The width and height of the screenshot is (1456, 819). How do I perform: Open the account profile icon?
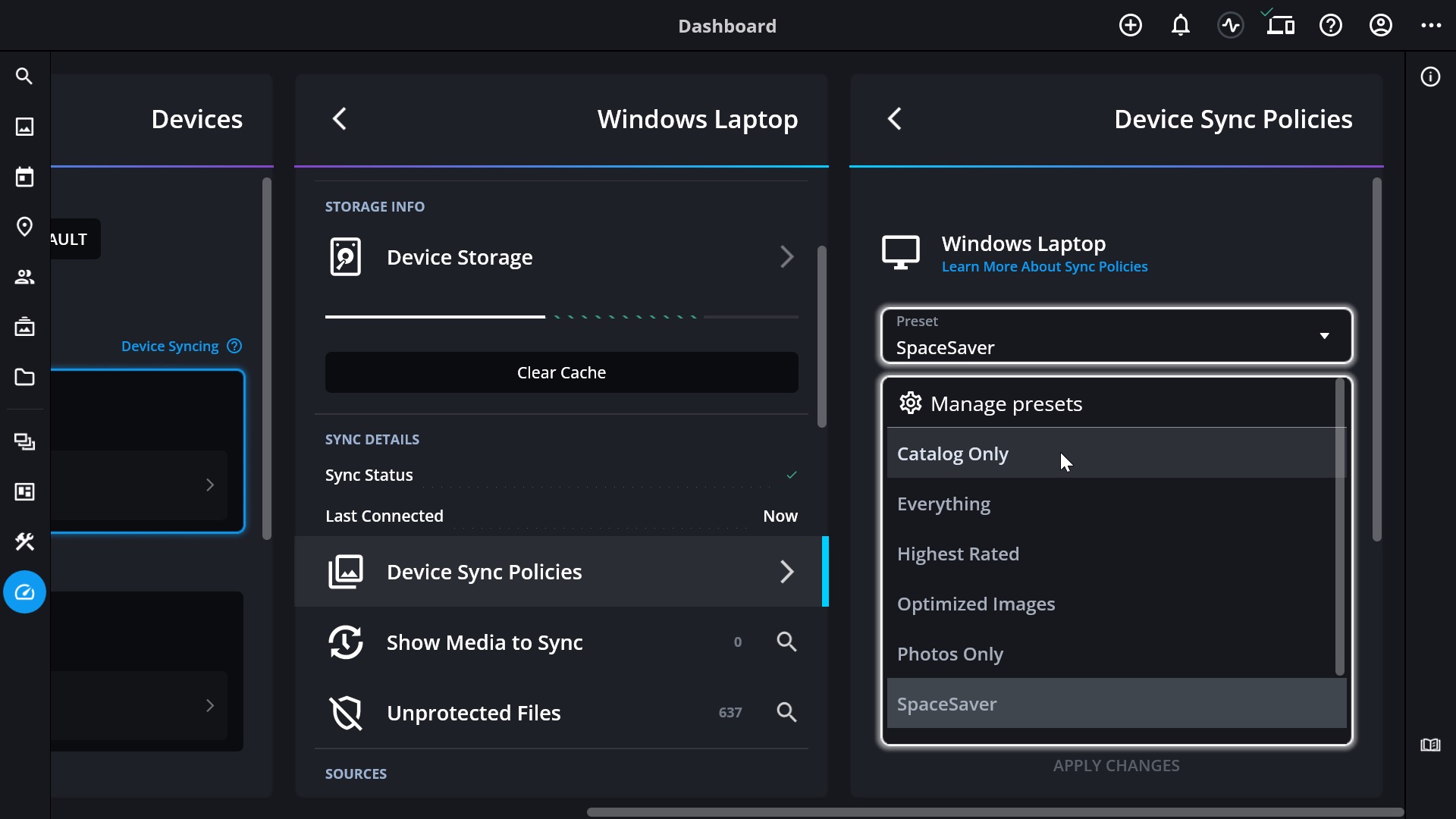coord(1380,26)
